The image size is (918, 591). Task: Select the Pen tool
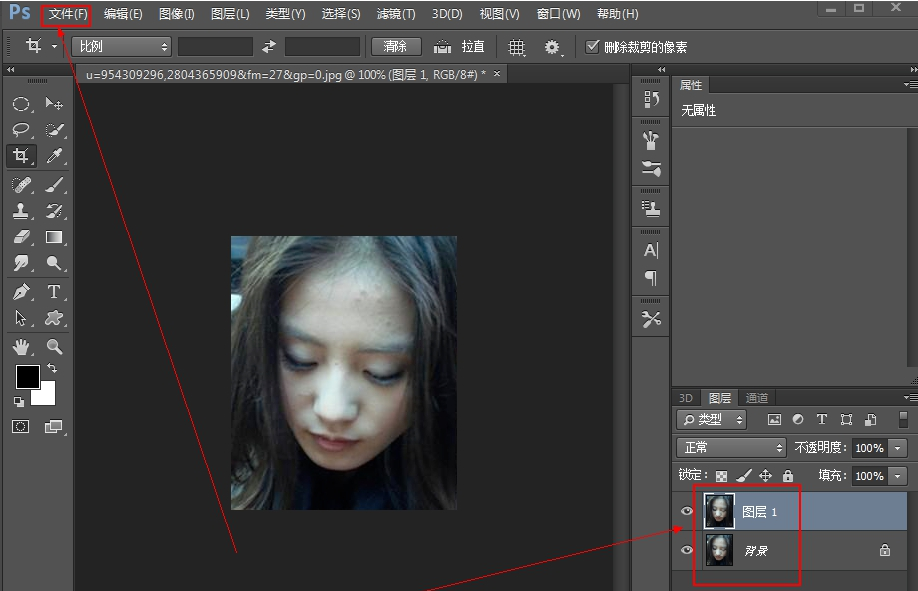(21, 292)
